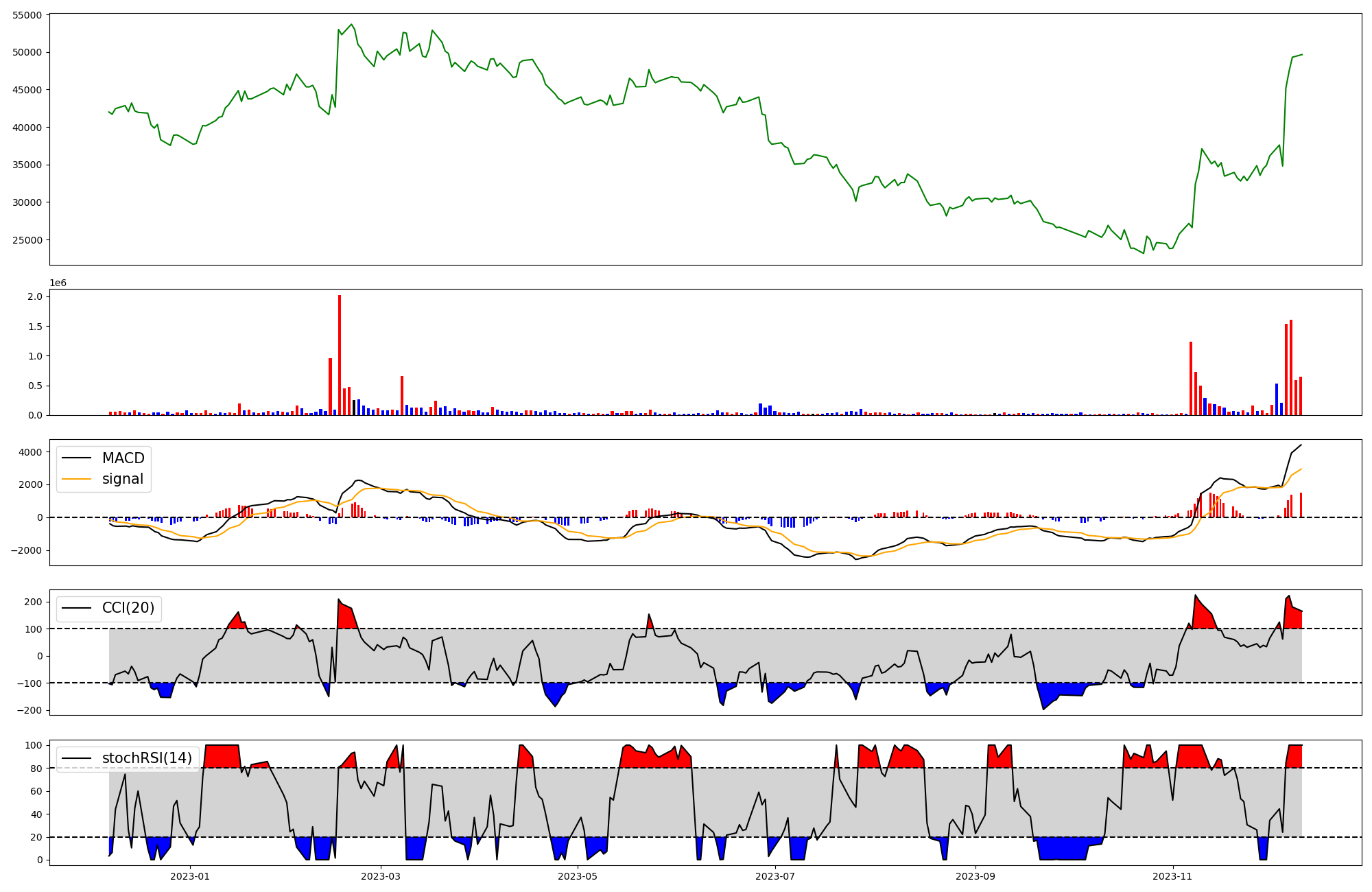Click the 2023-11 x-axis date label
The image size is (1372, 892).
point(1172,876)
